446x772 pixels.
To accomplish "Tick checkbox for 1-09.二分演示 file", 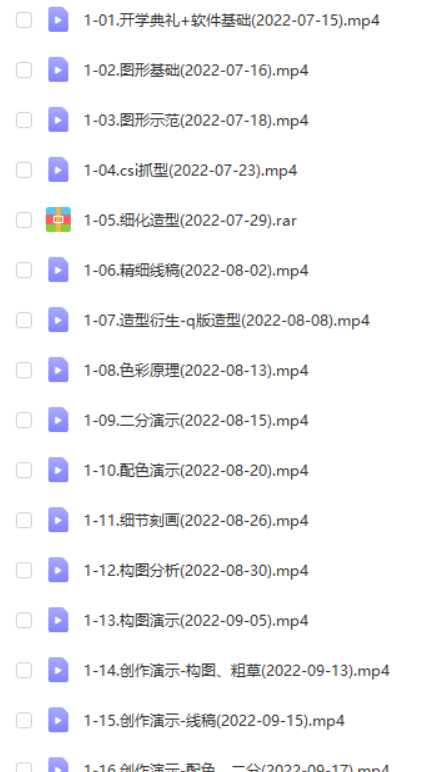I will 24,420.
